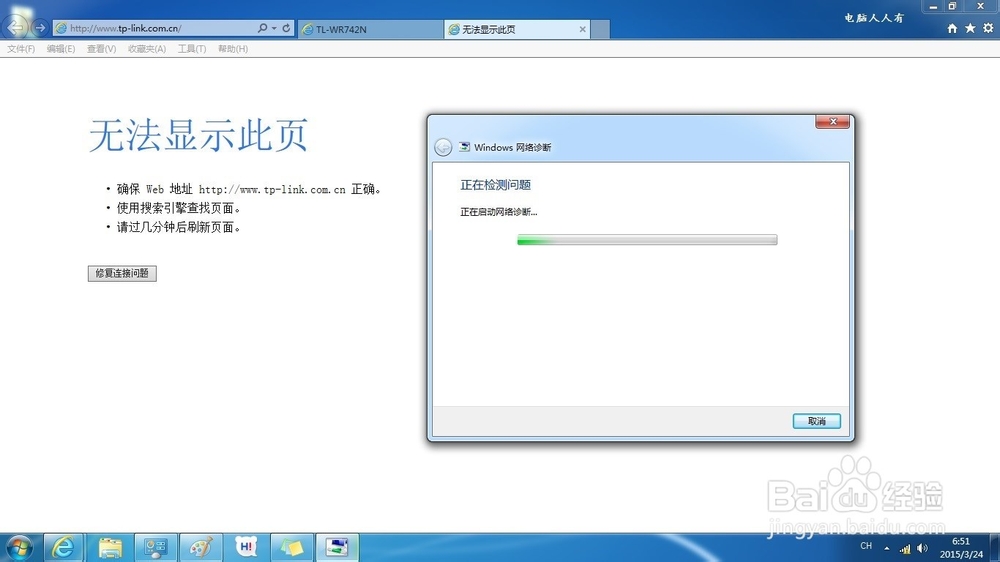The image size is (1000, 562).
Task: Click the Windows 网络诊断 title icon
Action: coord(465,147)
